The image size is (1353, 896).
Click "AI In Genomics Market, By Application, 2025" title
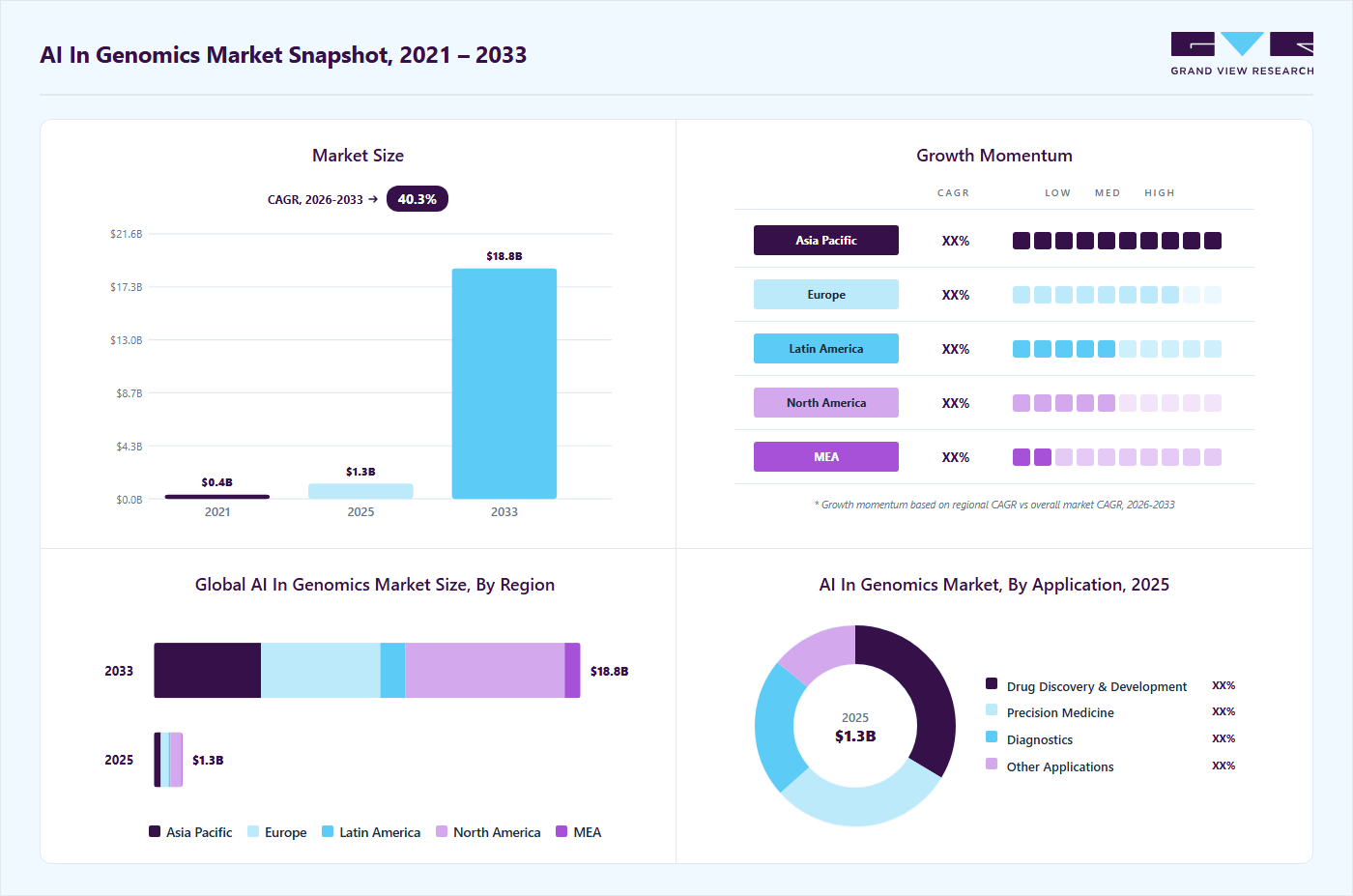pos(994,585)
